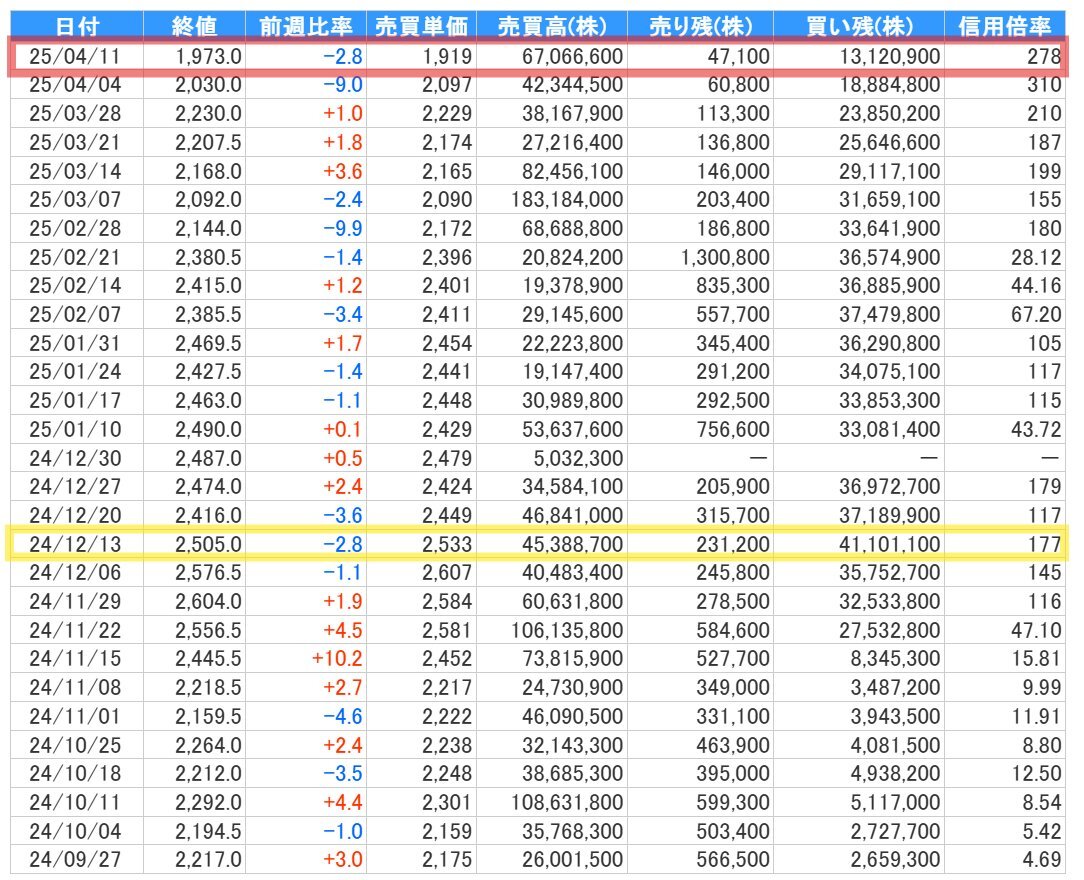Click margin ratio 12.50
The image size is (1084, 880).
tap(1036, 774)
